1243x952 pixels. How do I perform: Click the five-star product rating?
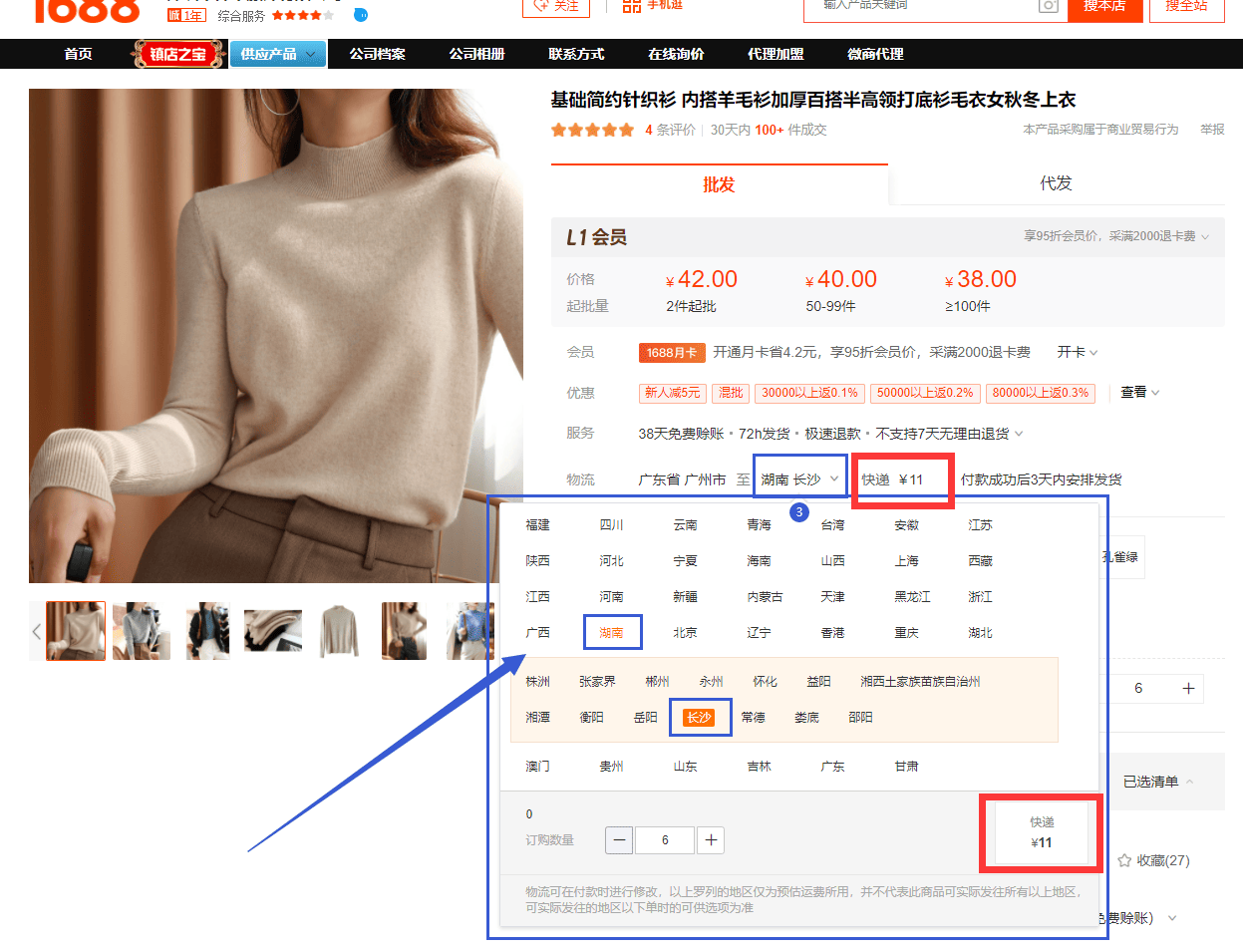(x=592, y=130)
